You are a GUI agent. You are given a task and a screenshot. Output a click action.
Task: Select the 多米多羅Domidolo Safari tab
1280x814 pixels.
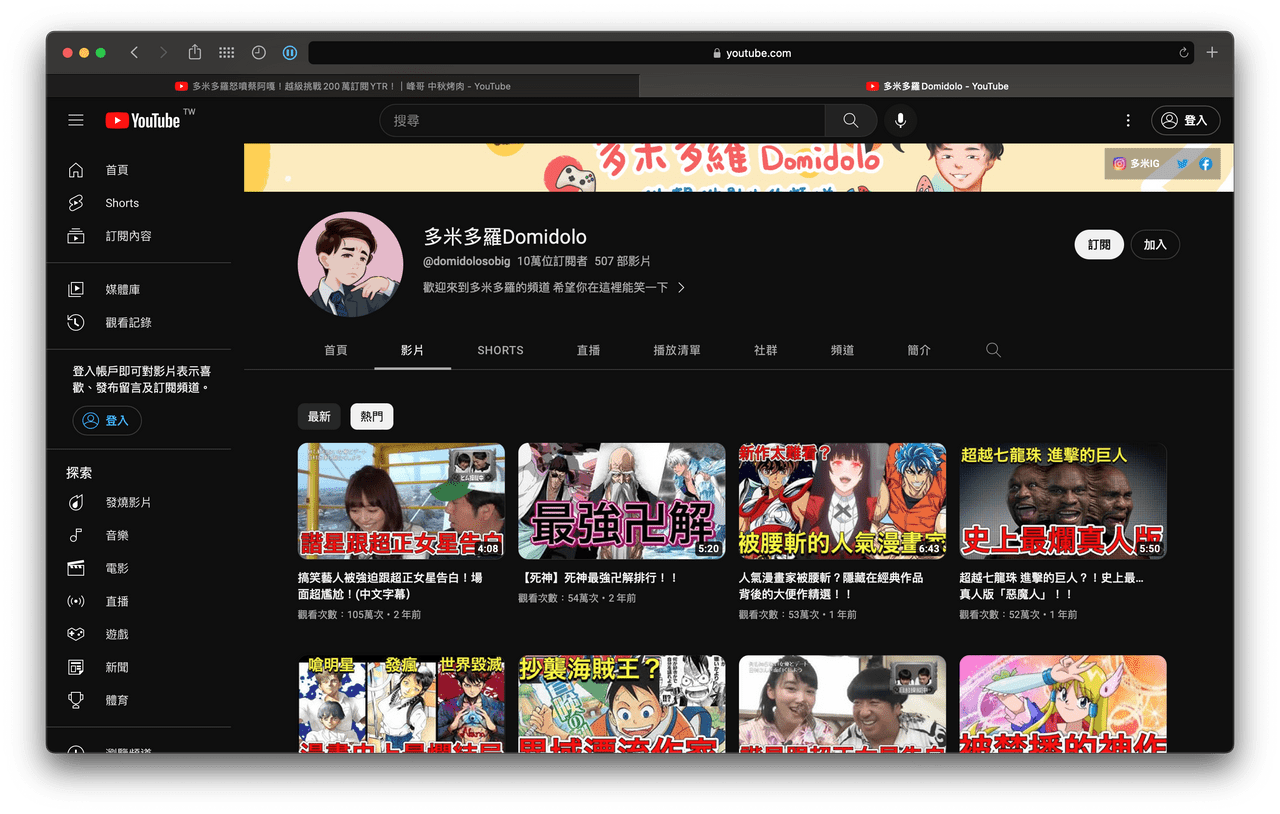(x=937, y=86)
